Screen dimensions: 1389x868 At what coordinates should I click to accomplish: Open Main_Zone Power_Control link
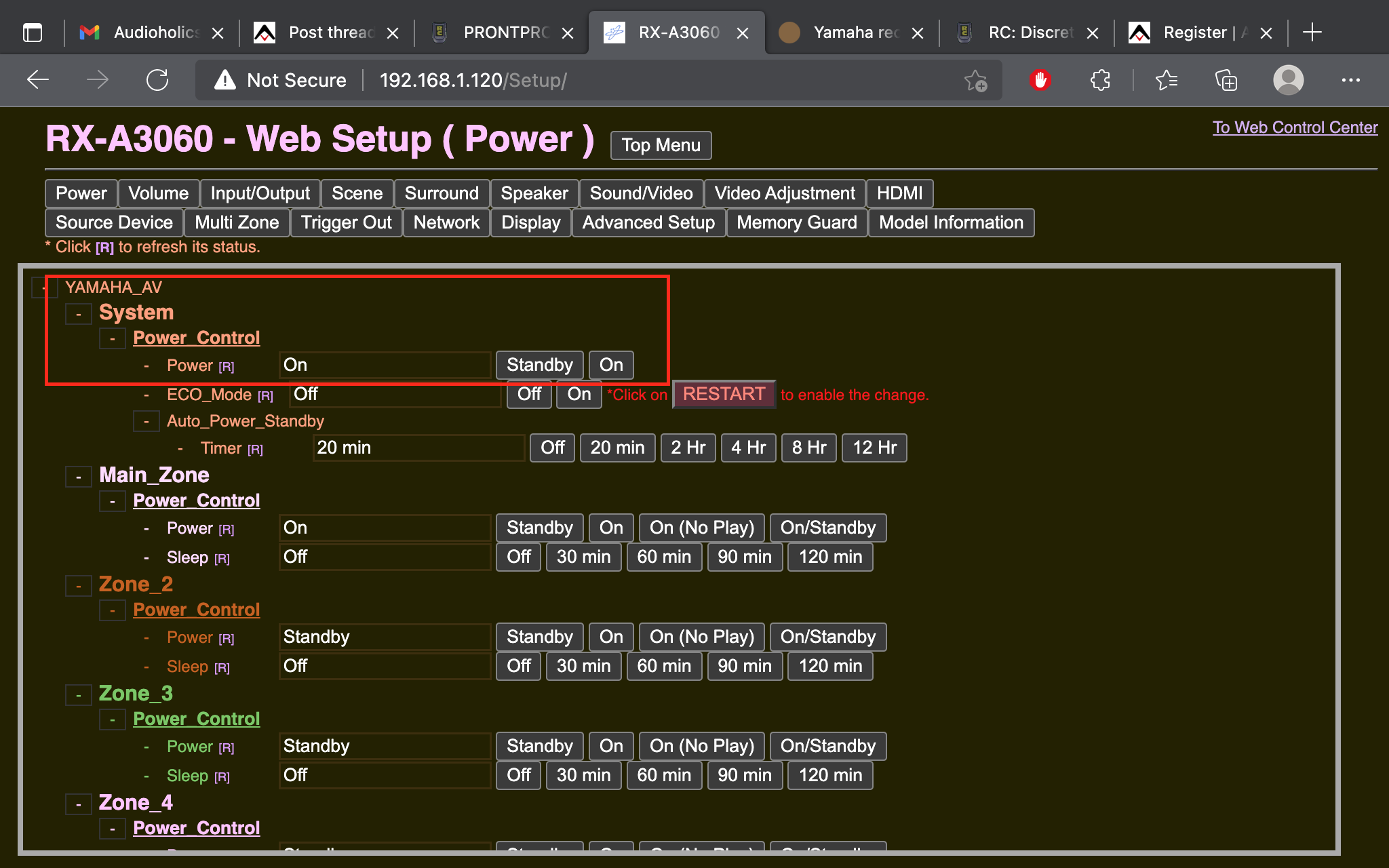pyautogui.click(x=197, y=500)
